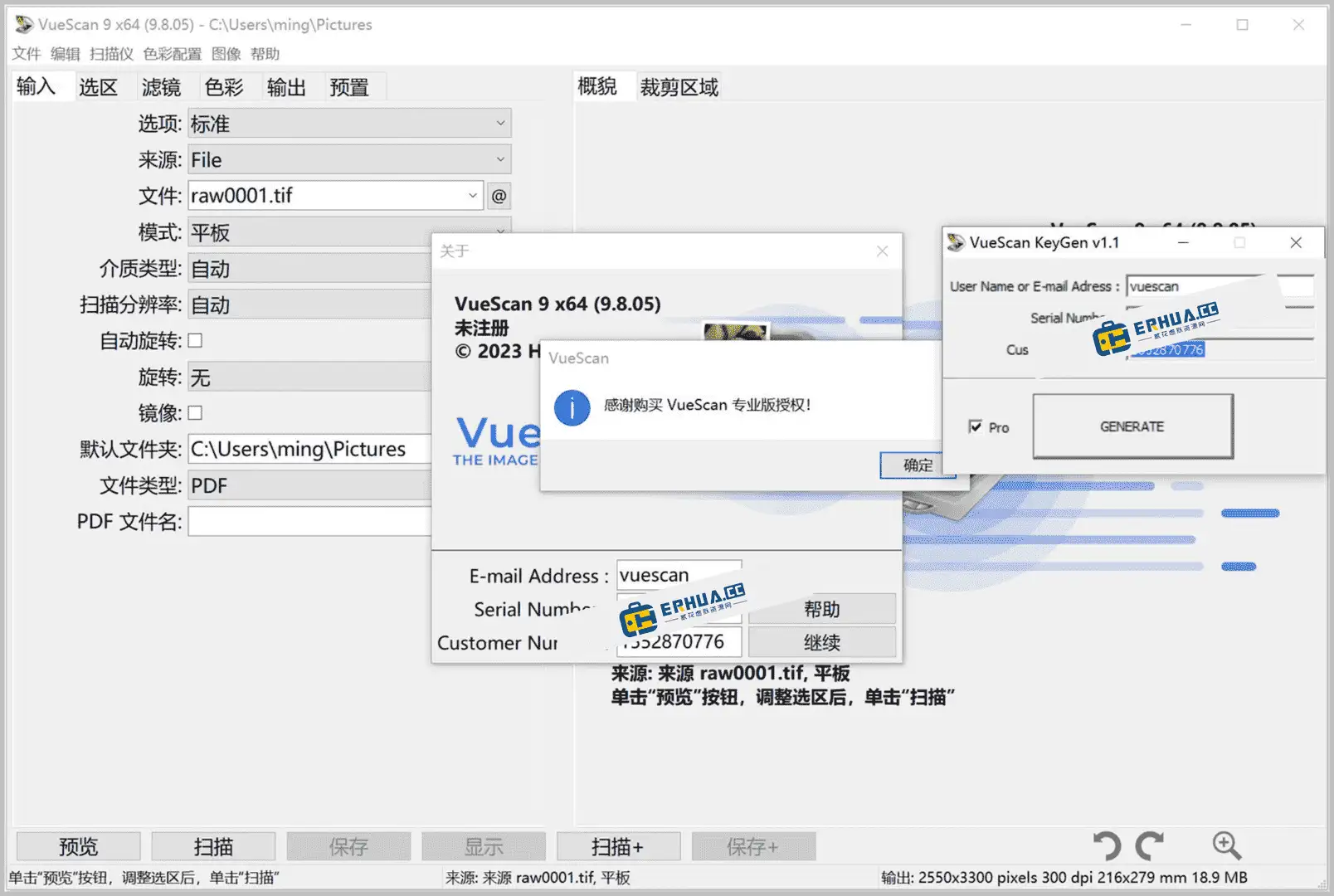The image size is (1334, 896).
Task: Open the 文件 menu
Action: click(x=26, y=54)
